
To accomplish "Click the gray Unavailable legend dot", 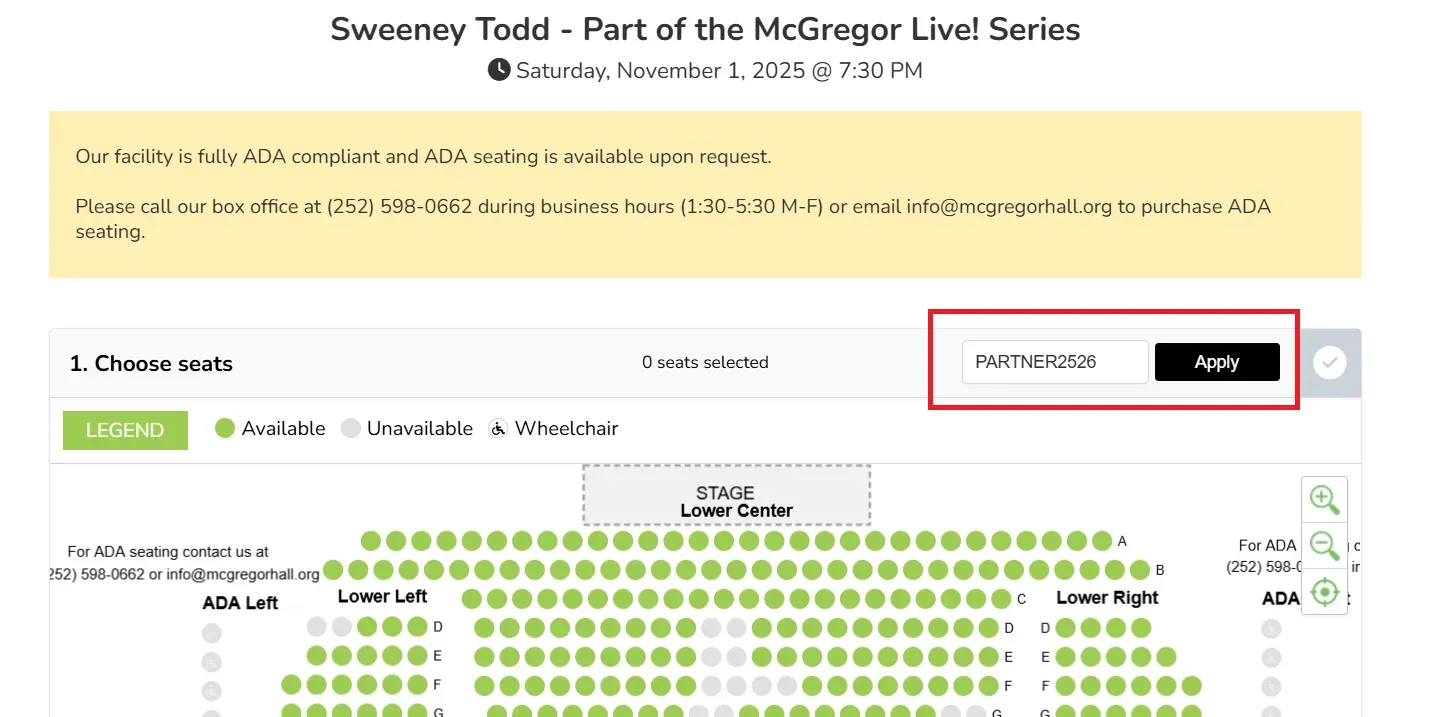I will click(x=350, y=429).
